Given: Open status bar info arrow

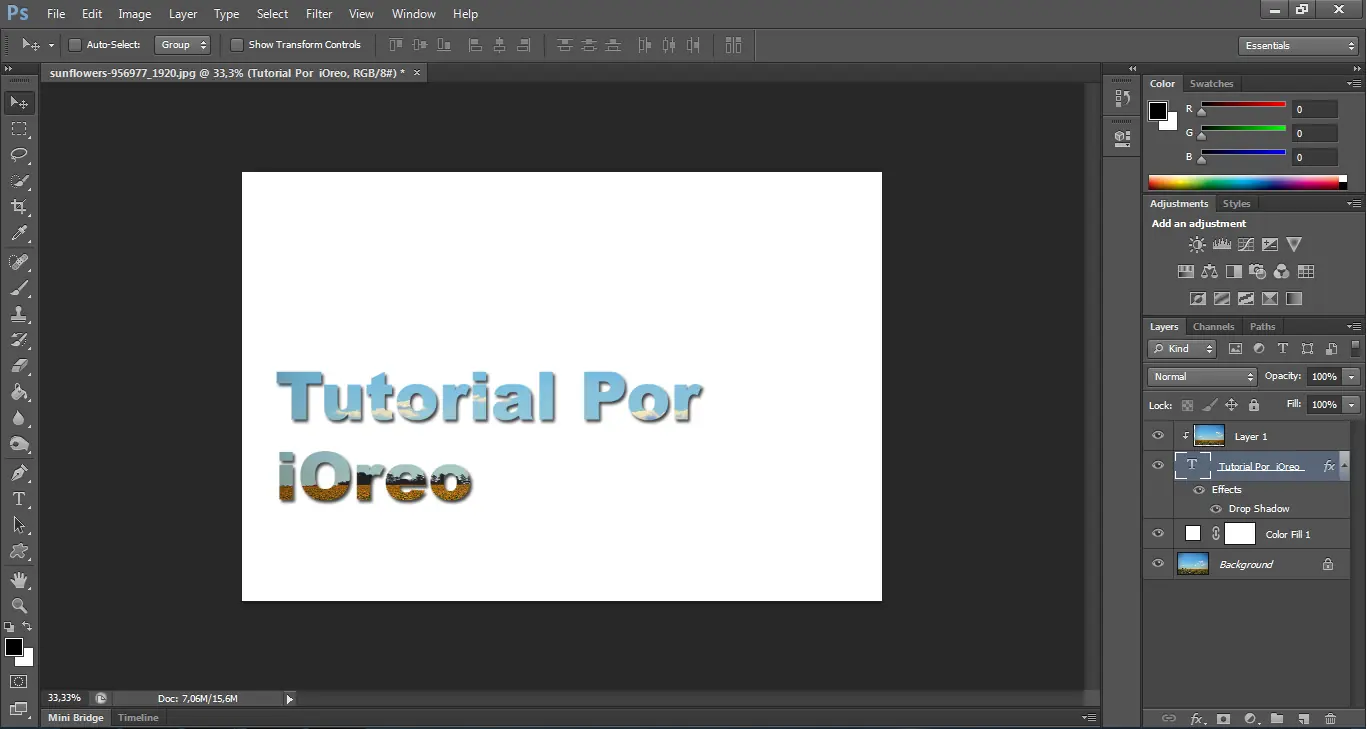Looking at the screenshot, I should click(290, 699).
